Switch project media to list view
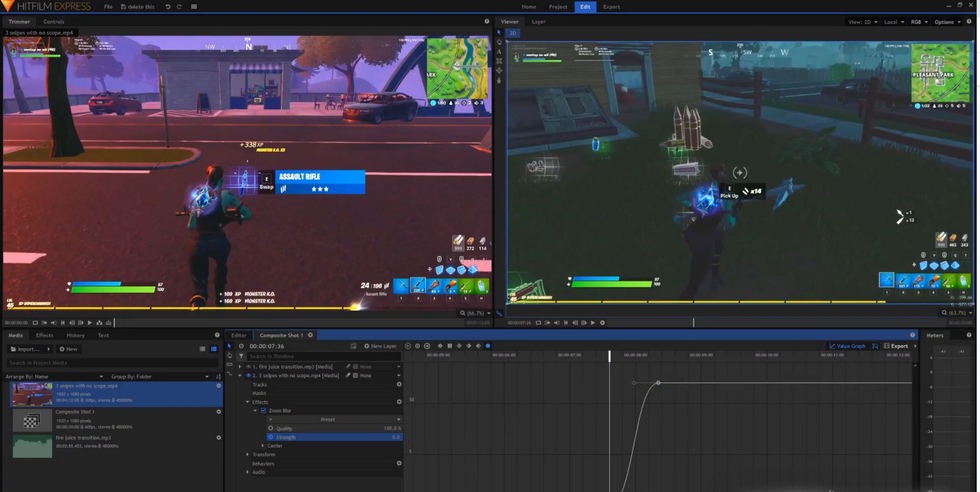Screen dimensions: 980x492 point(202,349)
